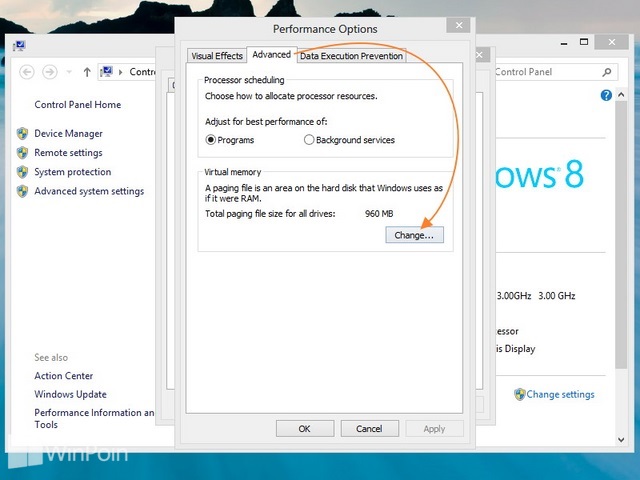This screenshot has width=640, height=480.
Task: Click the 'Total paging file size for all drives:' label
Action: 270,213
